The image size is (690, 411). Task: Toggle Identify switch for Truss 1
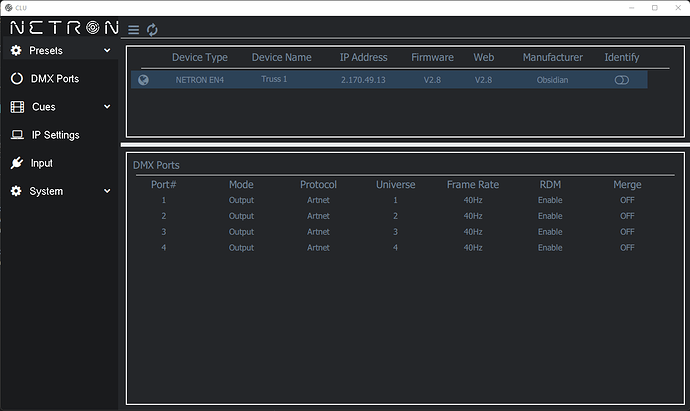point(621,80)
